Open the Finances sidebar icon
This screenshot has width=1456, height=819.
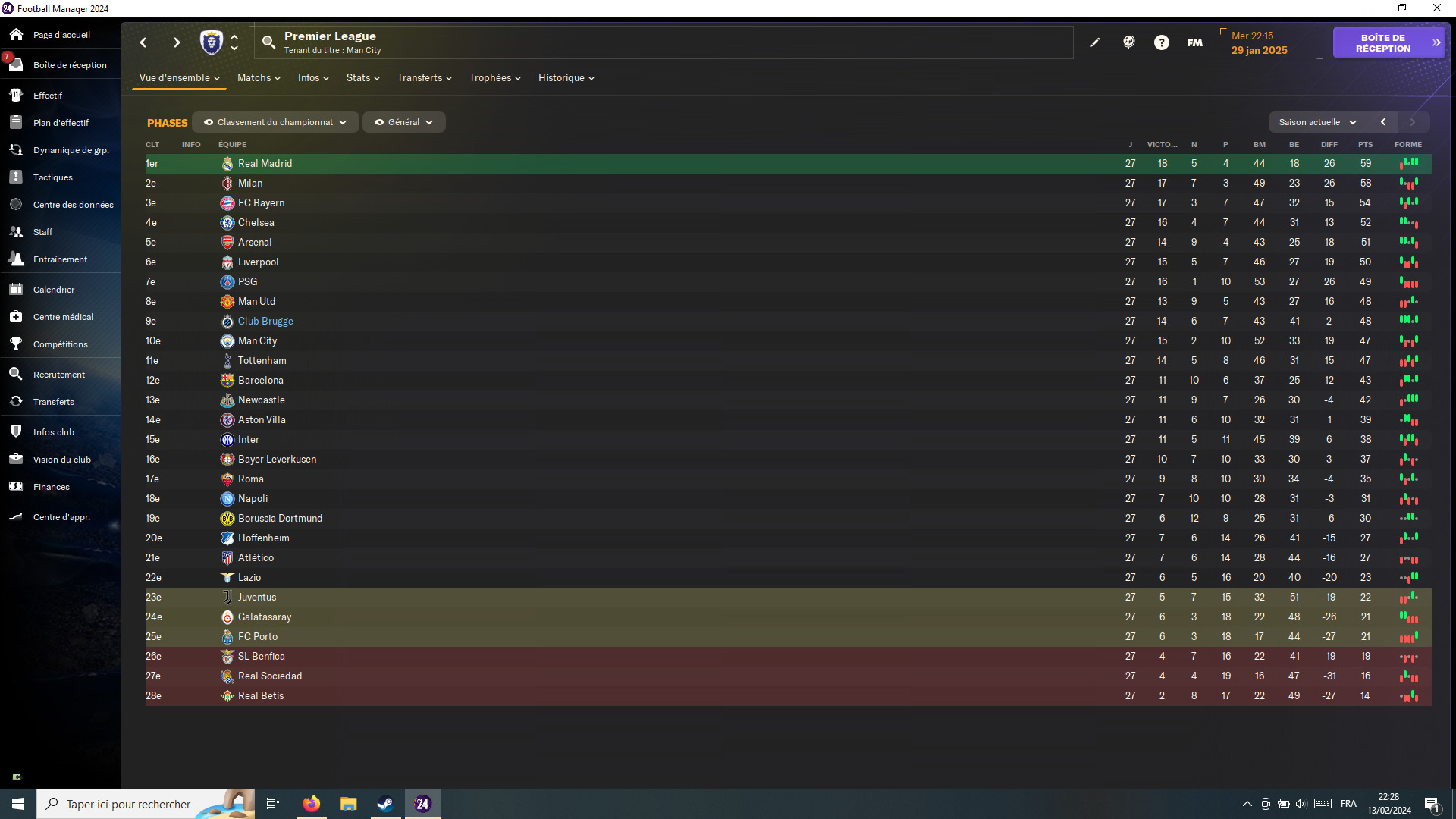tap(16, 487)
